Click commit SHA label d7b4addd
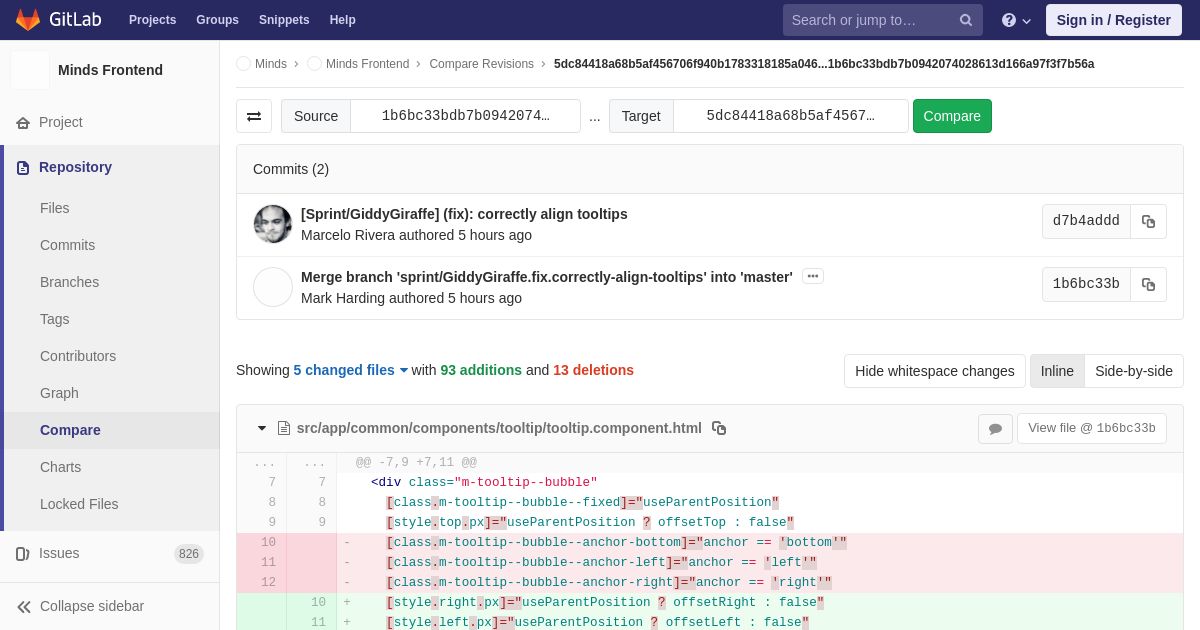 click(1086, 222)
